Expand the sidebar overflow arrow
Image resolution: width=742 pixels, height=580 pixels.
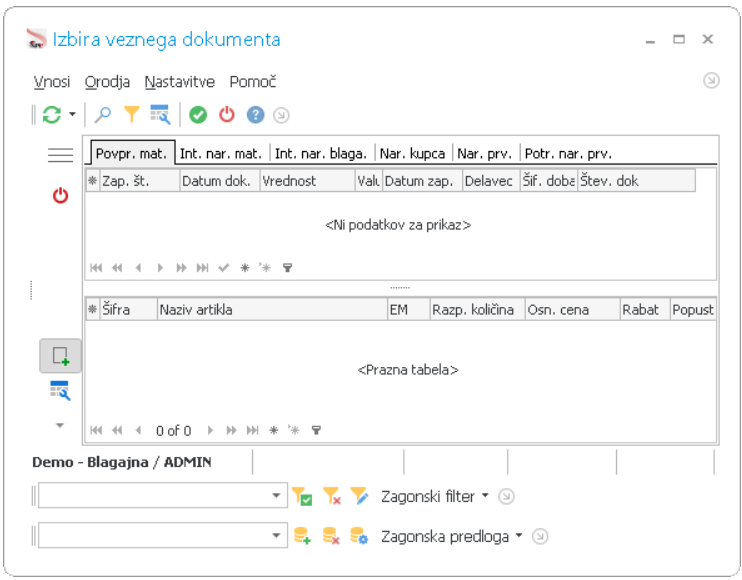60,425
